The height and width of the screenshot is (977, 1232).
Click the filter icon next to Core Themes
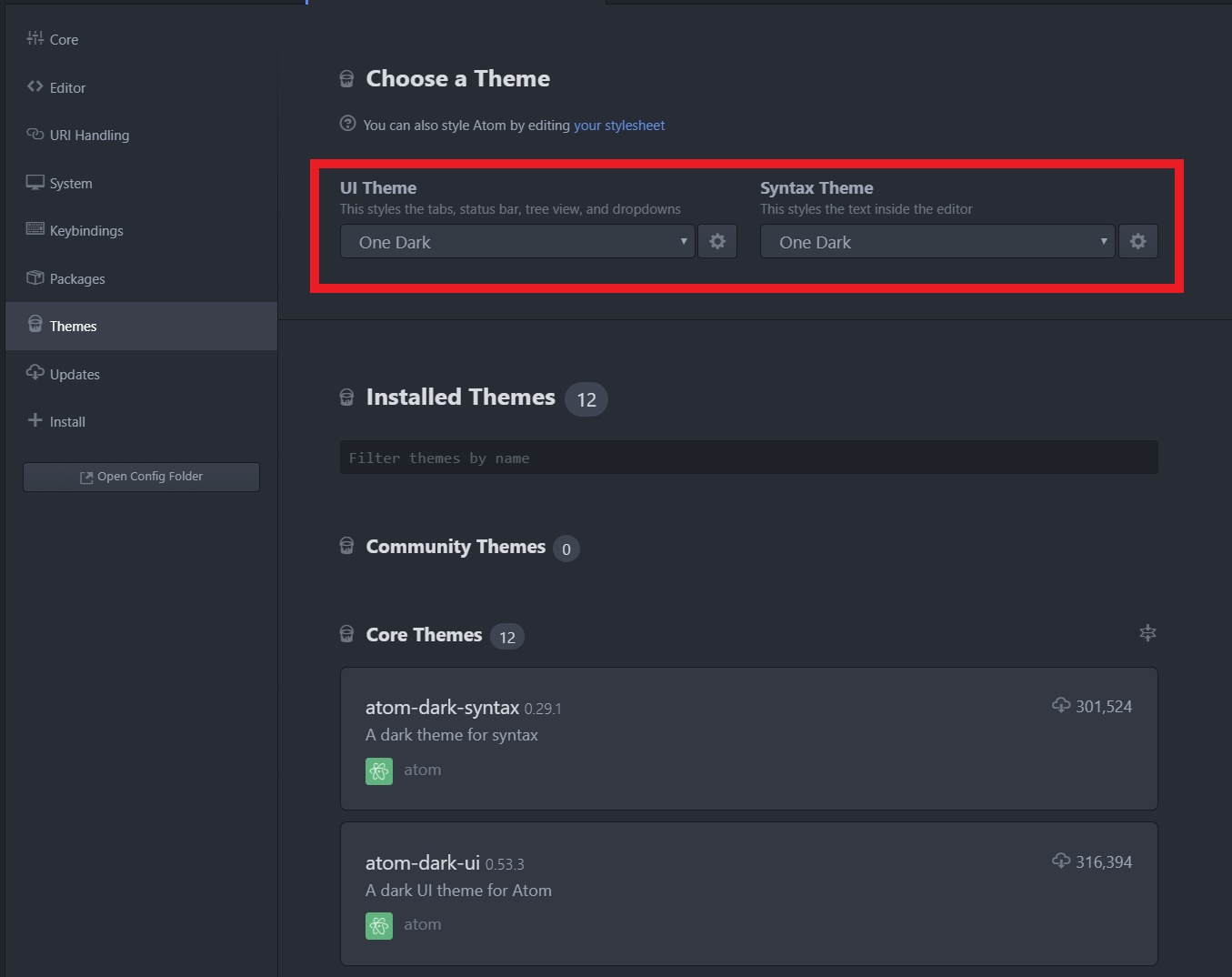pyautogui.click(x=1147, y=633)
